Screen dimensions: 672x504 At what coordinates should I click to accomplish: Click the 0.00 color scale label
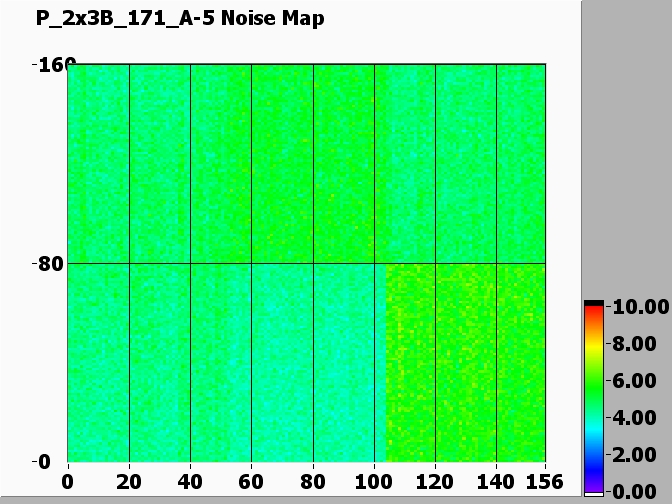click(636, 491)
